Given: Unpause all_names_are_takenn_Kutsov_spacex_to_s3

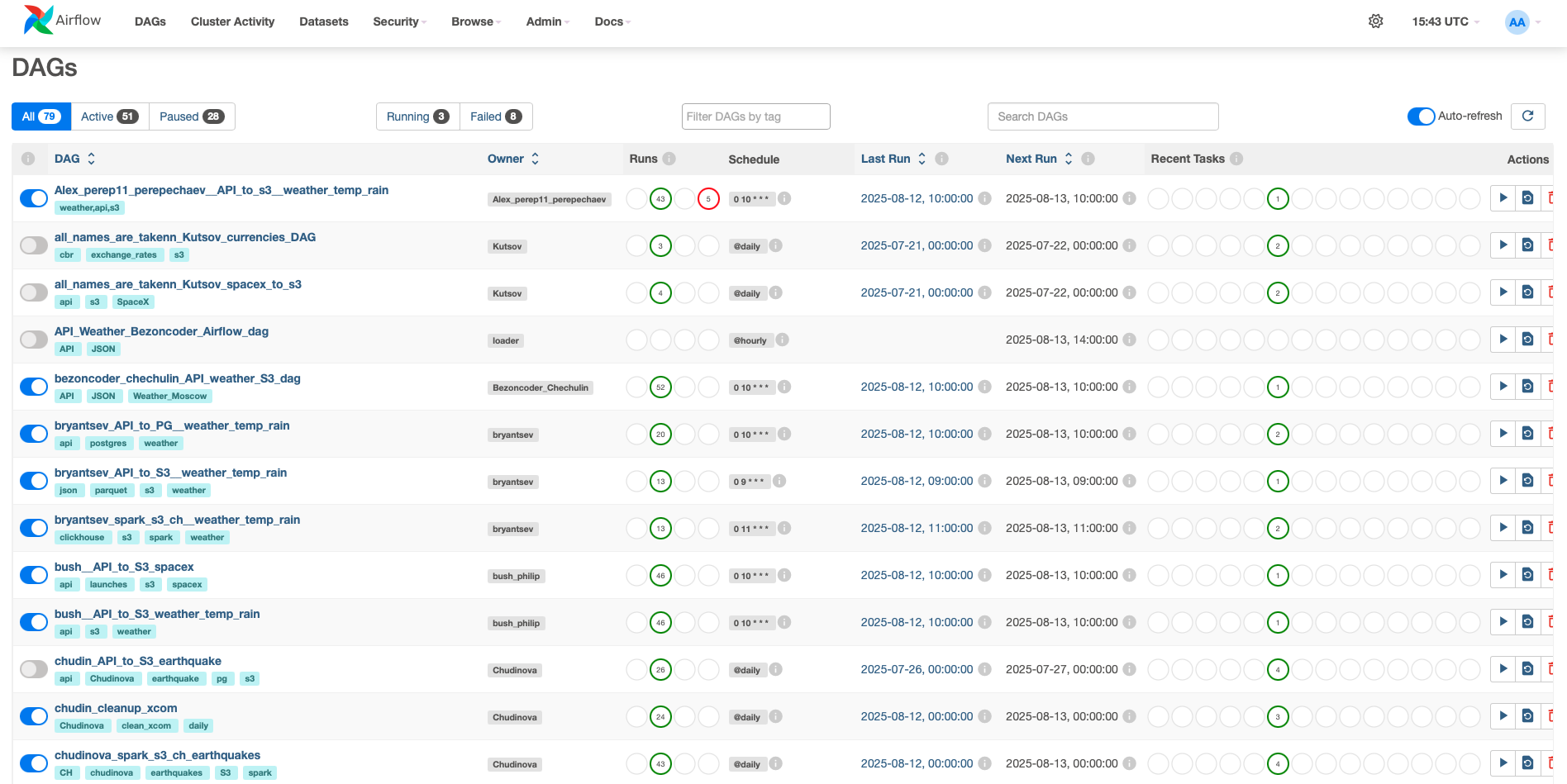Looking at the screenshot, I should [34, 292].
